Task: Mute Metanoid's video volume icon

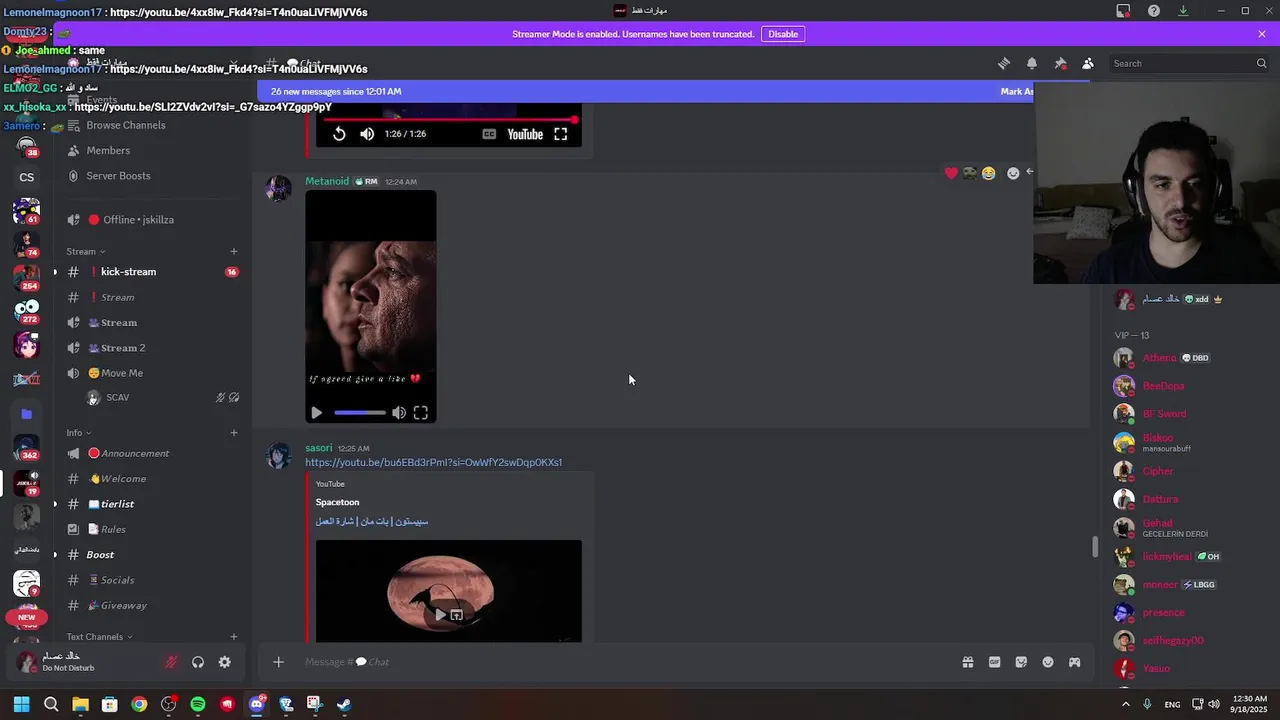Action: pyautogui.click(x=399, y=413)
